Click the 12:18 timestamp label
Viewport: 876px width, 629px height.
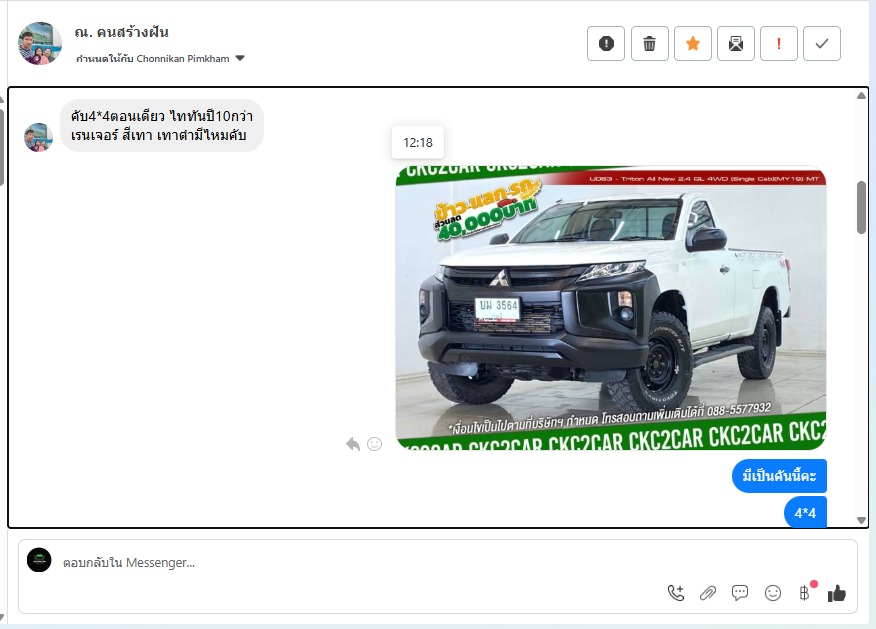click(x=418, y=143)
